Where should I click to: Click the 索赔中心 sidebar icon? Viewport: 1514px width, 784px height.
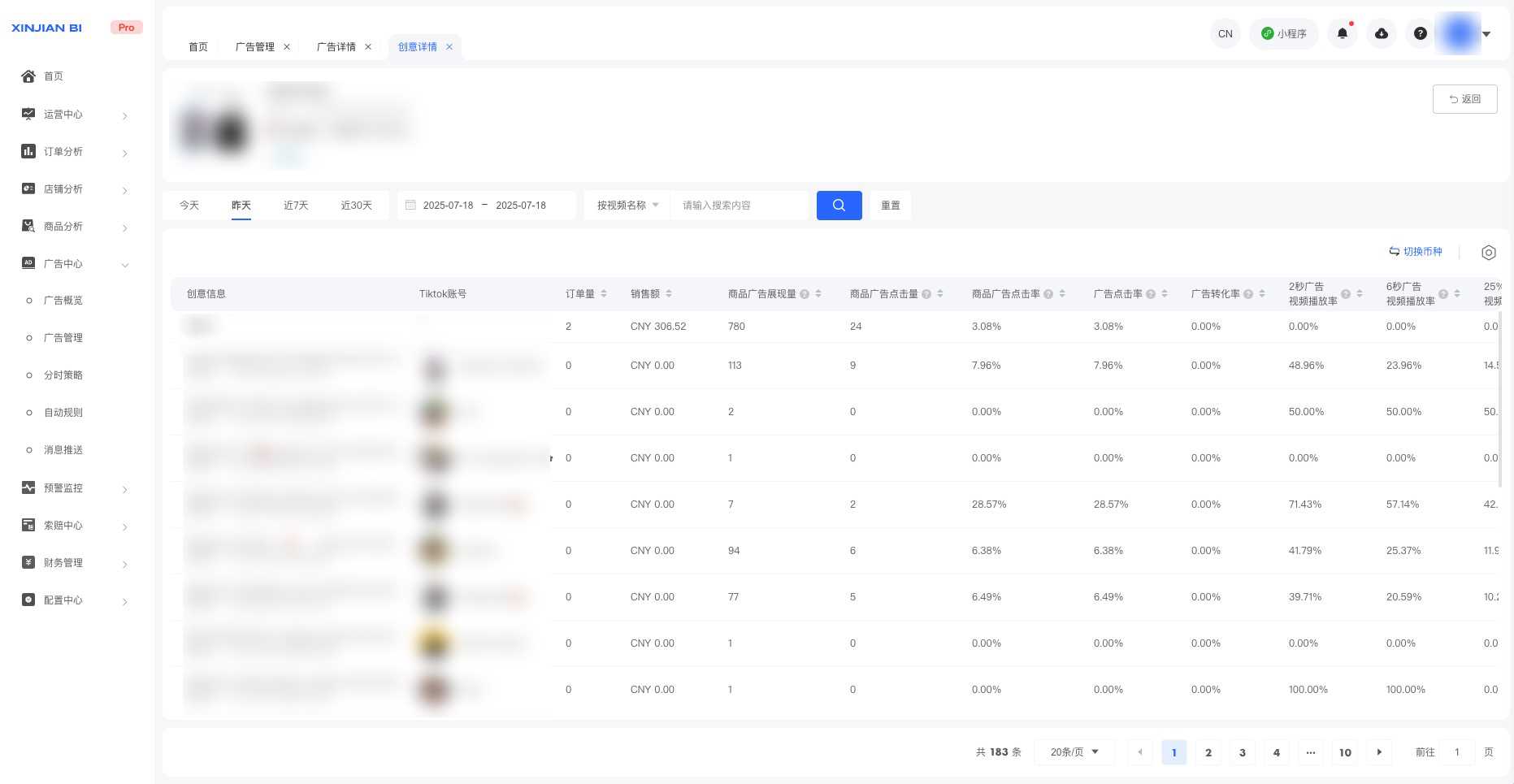pos(28,525)
